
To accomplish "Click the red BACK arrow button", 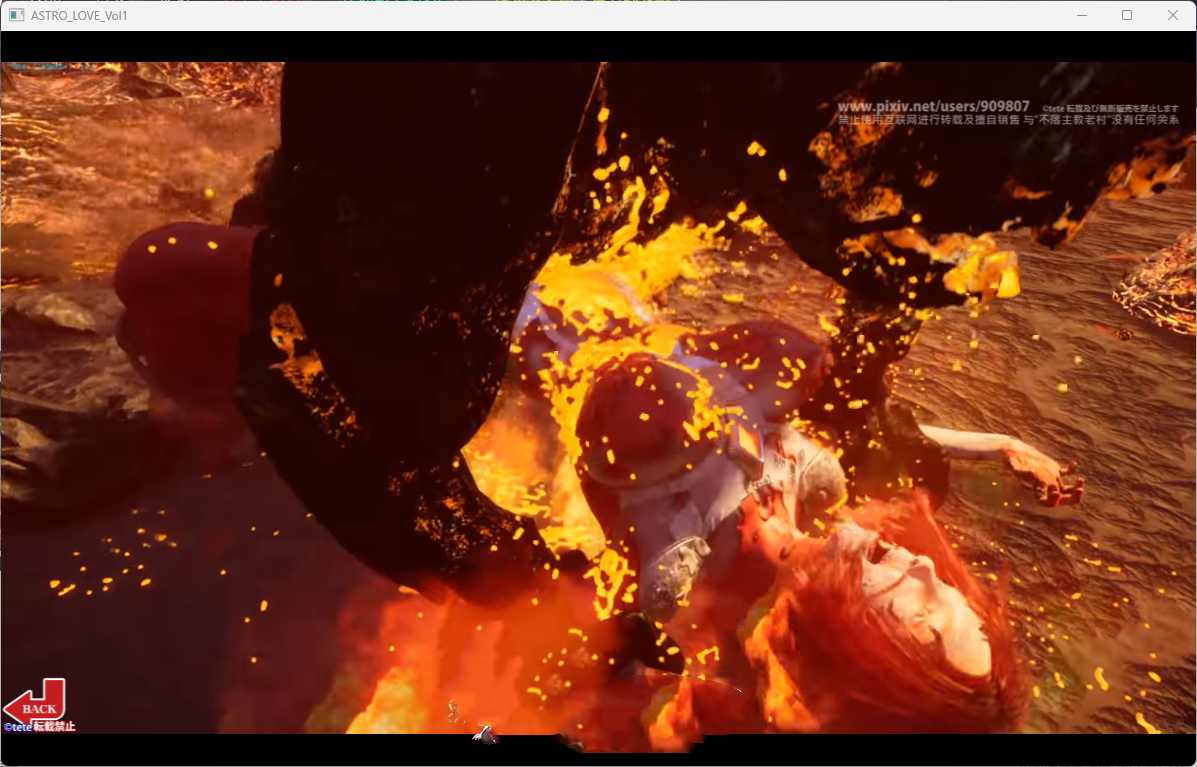I will pos(35,701).
